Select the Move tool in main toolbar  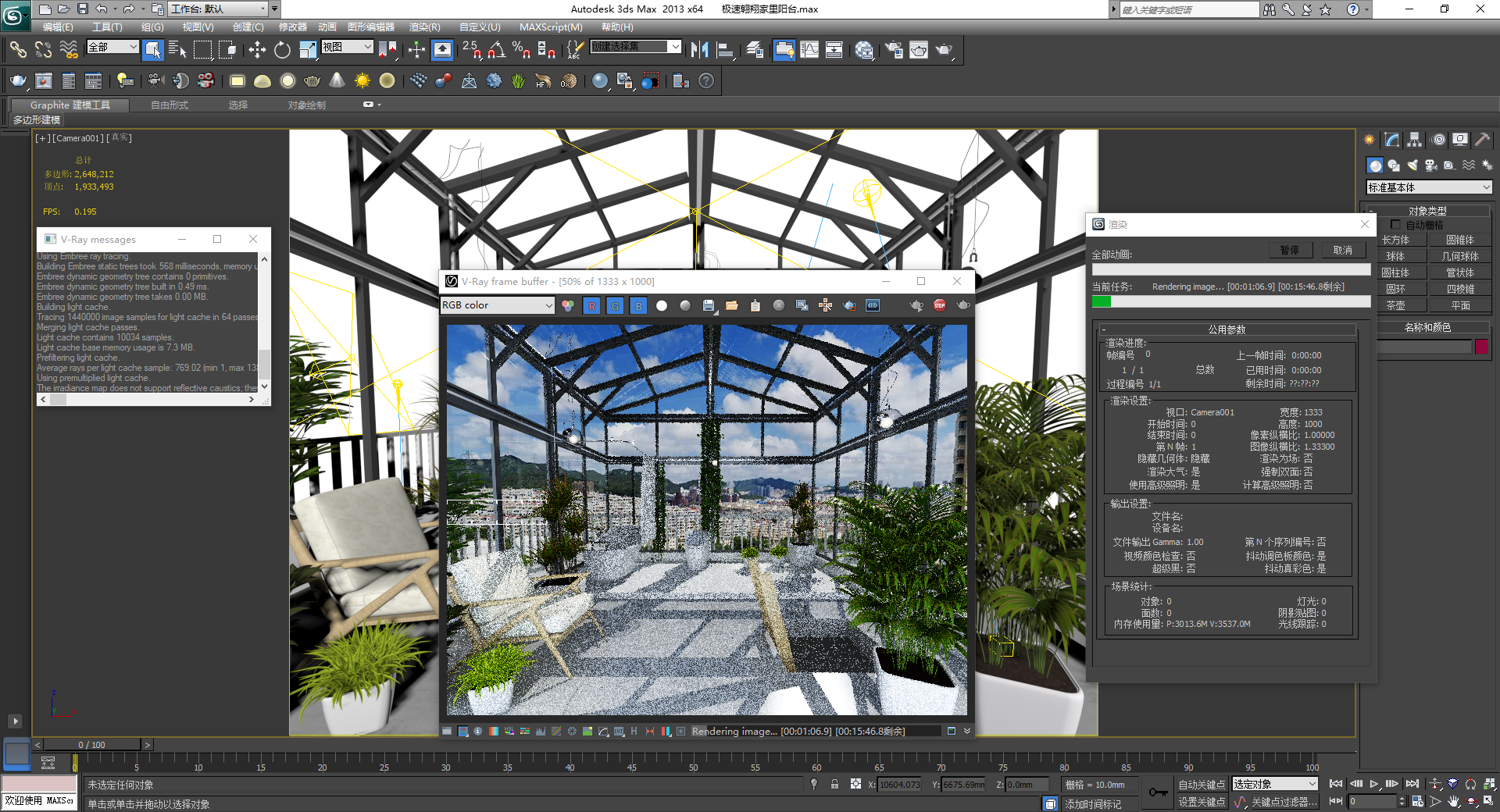(x=257, y=51)
